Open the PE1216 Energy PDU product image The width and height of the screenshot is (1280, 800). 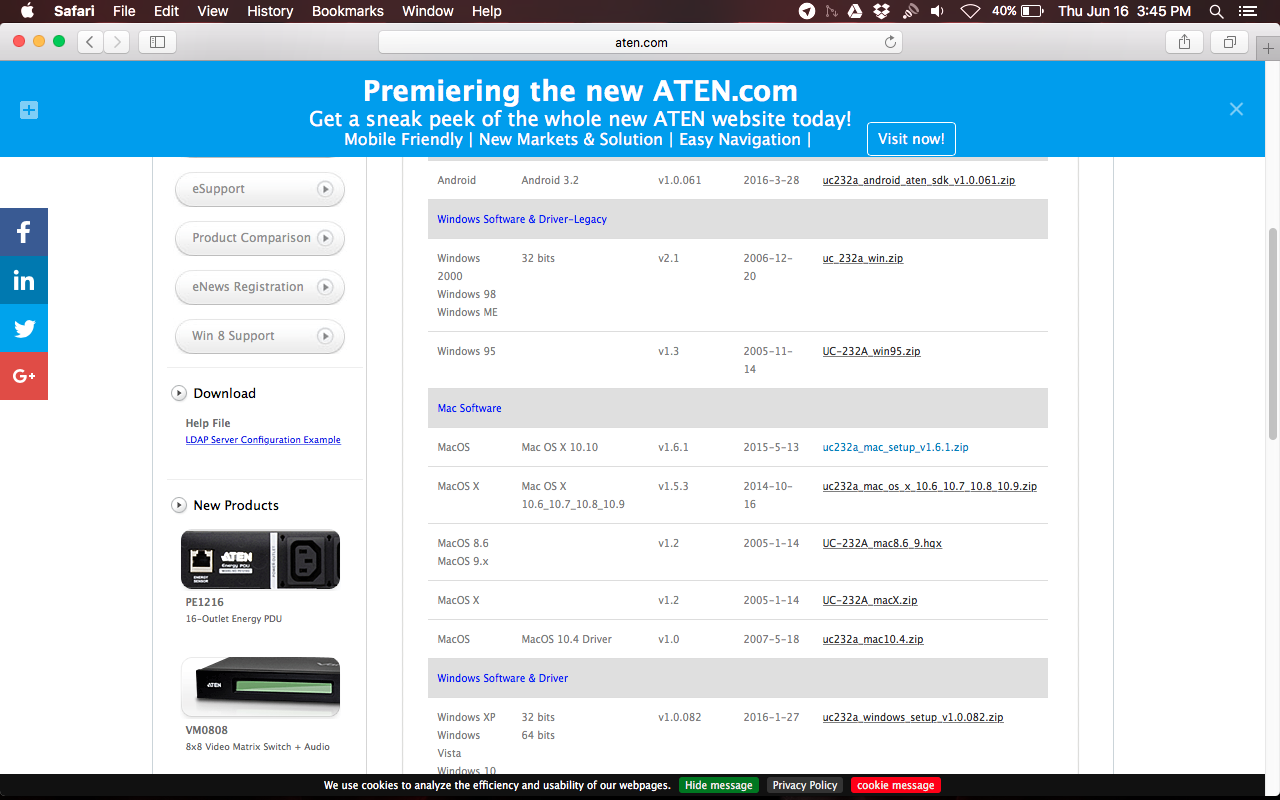pyautogui.click(x=260, y=559)
